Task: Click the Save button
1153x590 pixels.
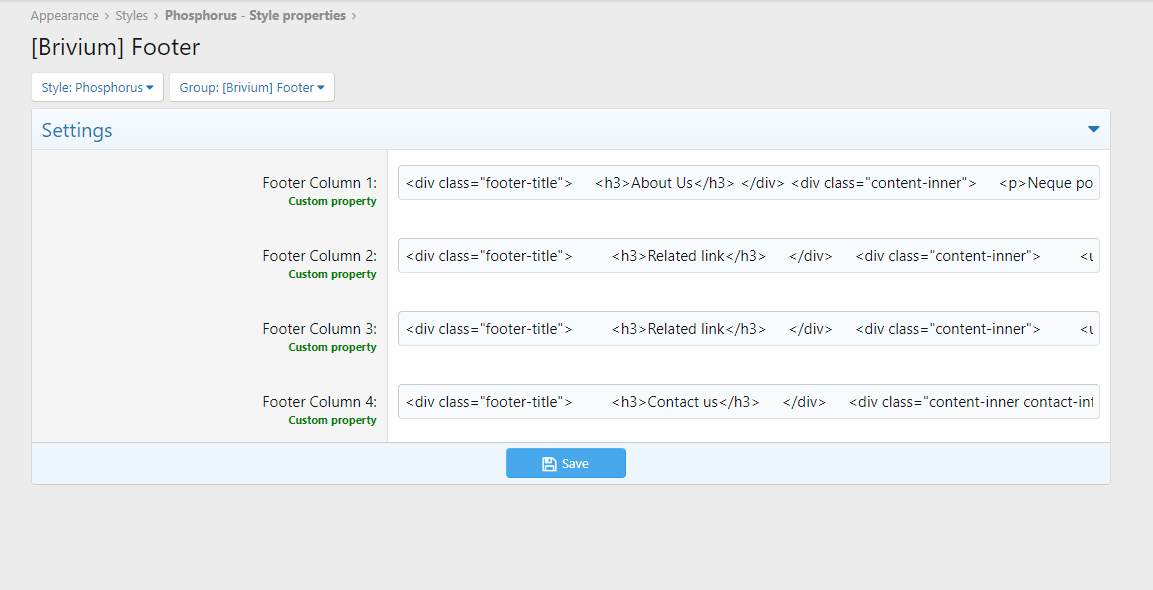Action: click(566, 463)
